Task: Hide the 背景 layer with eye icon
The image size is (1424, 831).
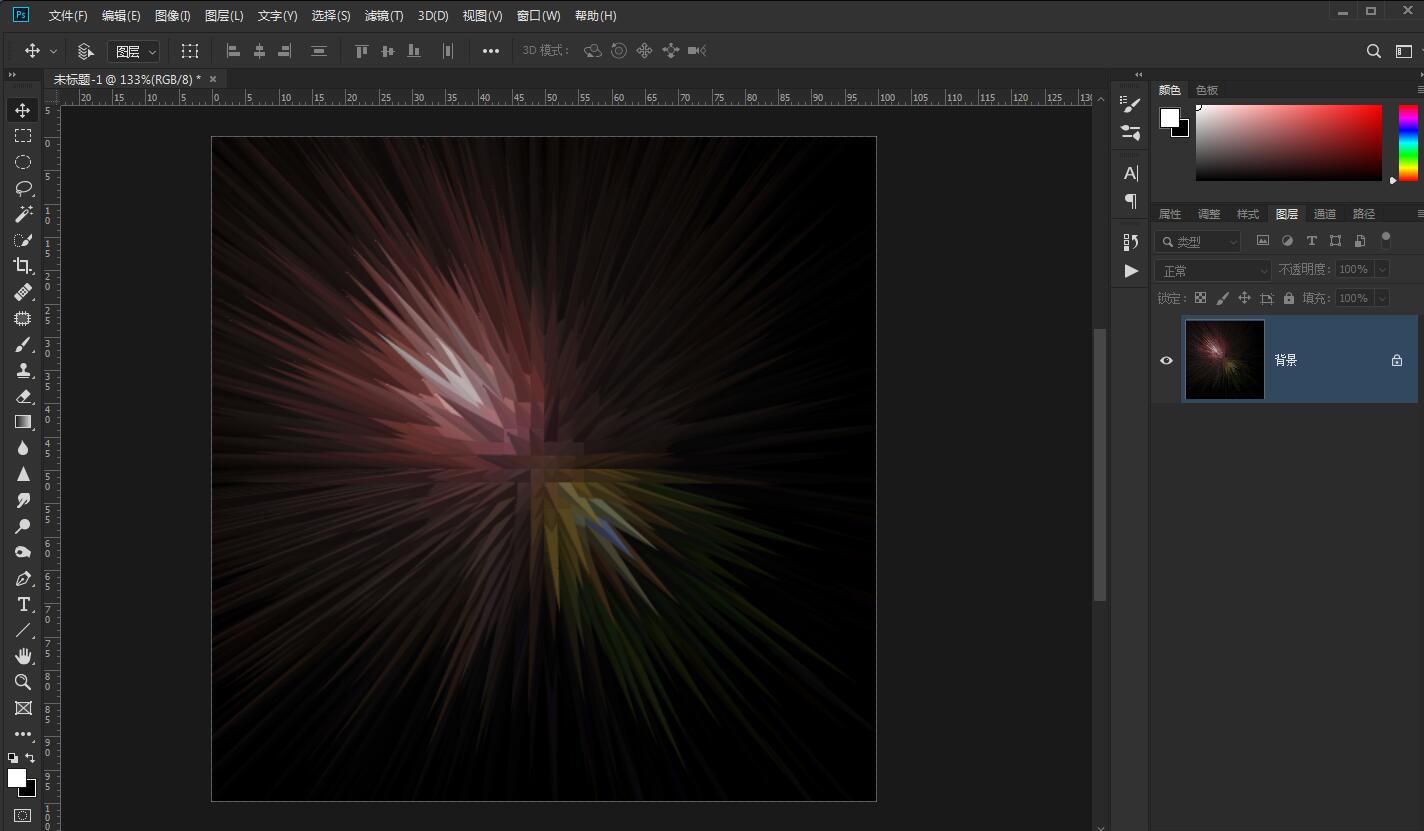Action: point(1166,360)
